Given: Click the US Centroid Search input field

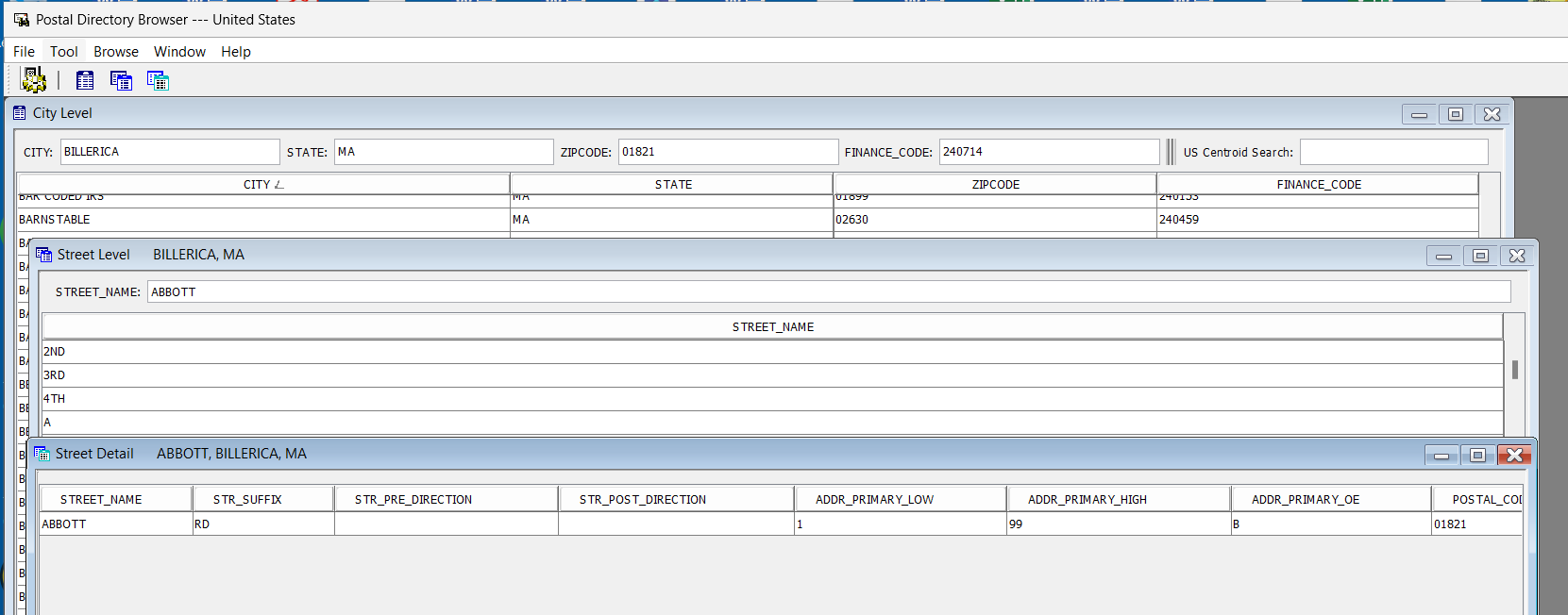Looking at the screenshot, I should coord(1393,152).
